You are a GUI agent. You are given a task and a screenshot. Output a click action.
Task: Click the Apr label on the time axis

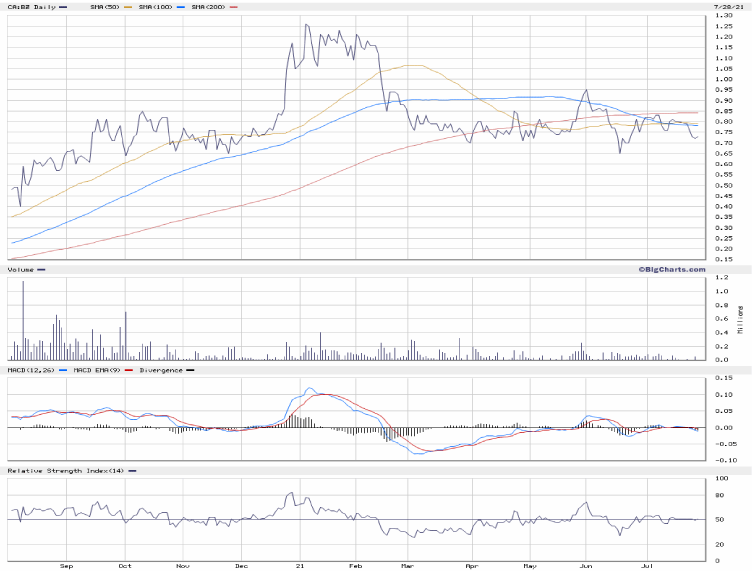coord(471,565)
